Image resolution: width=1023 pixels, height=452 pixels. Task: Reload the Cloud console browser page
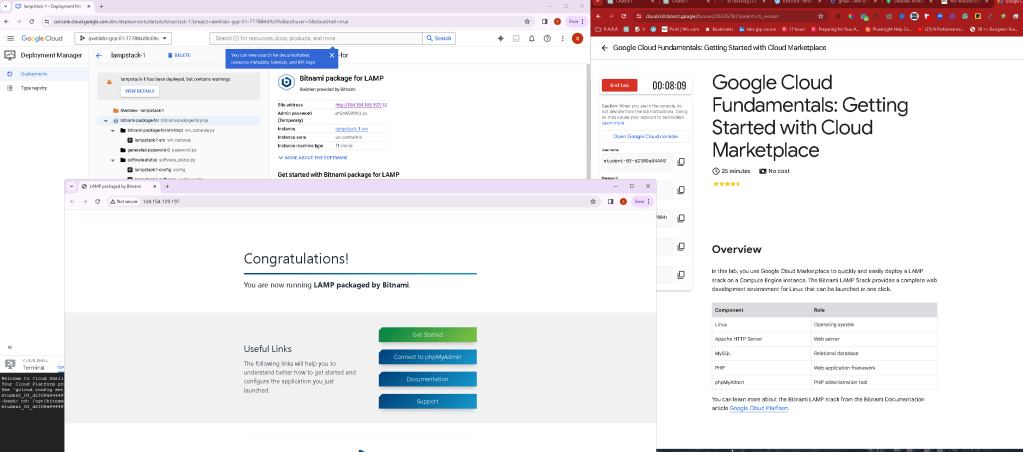point(31,22)
